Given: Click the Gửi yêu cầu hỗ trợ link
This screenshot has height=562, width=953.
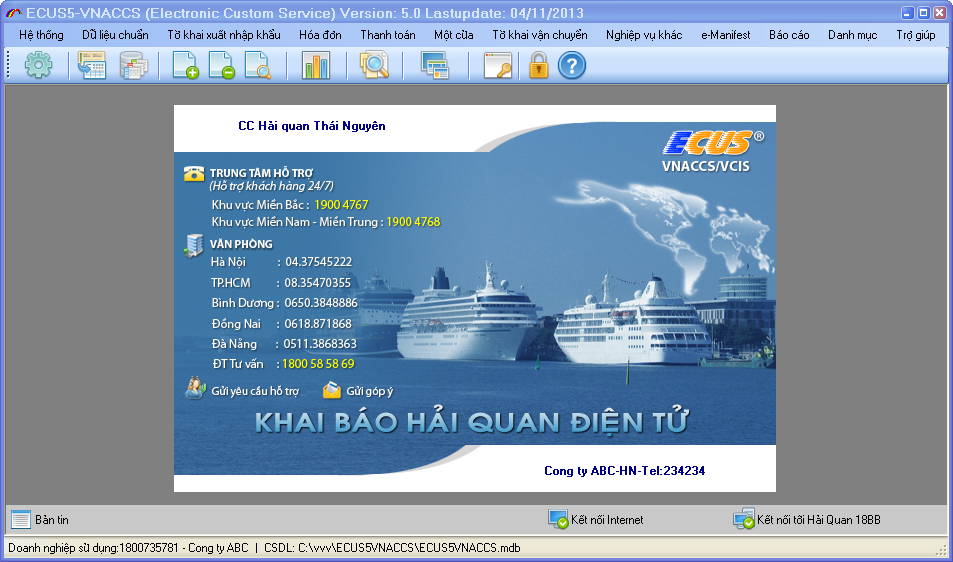Looking at the screenshot, I should tap(254, 391).
